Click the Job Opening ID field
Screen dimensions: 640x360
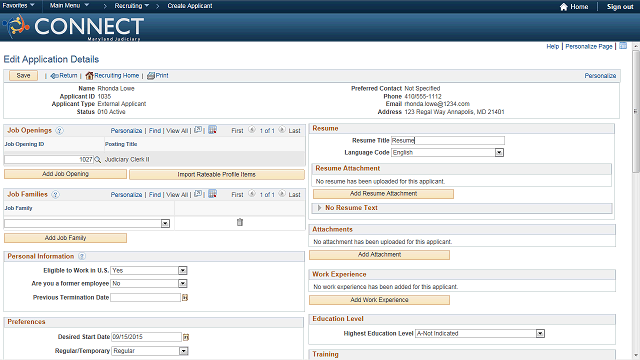(x=49, y=160)
